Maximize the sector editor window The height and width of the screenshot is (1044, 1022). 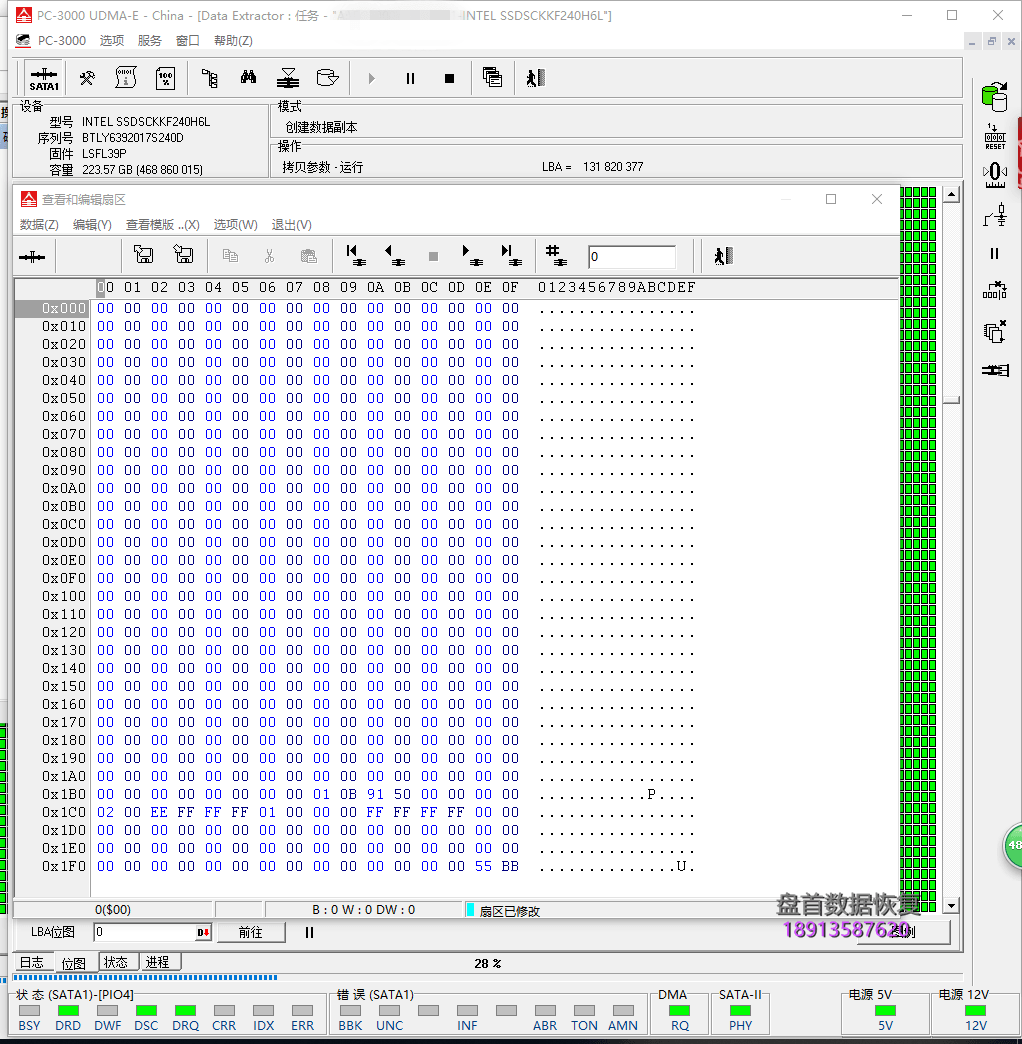coord(831,199)
